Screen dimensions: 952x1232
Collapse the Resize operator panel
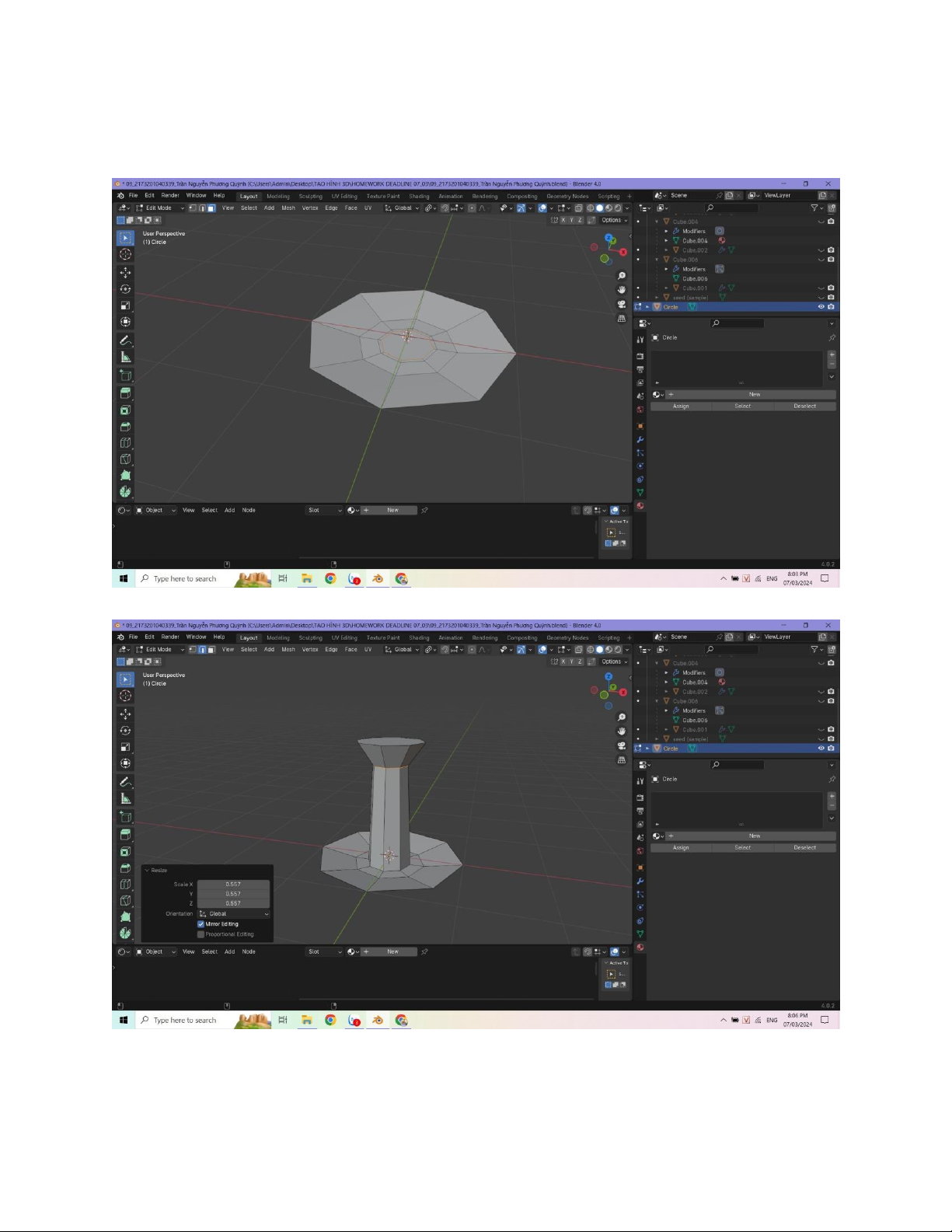(x=148, y=871)
